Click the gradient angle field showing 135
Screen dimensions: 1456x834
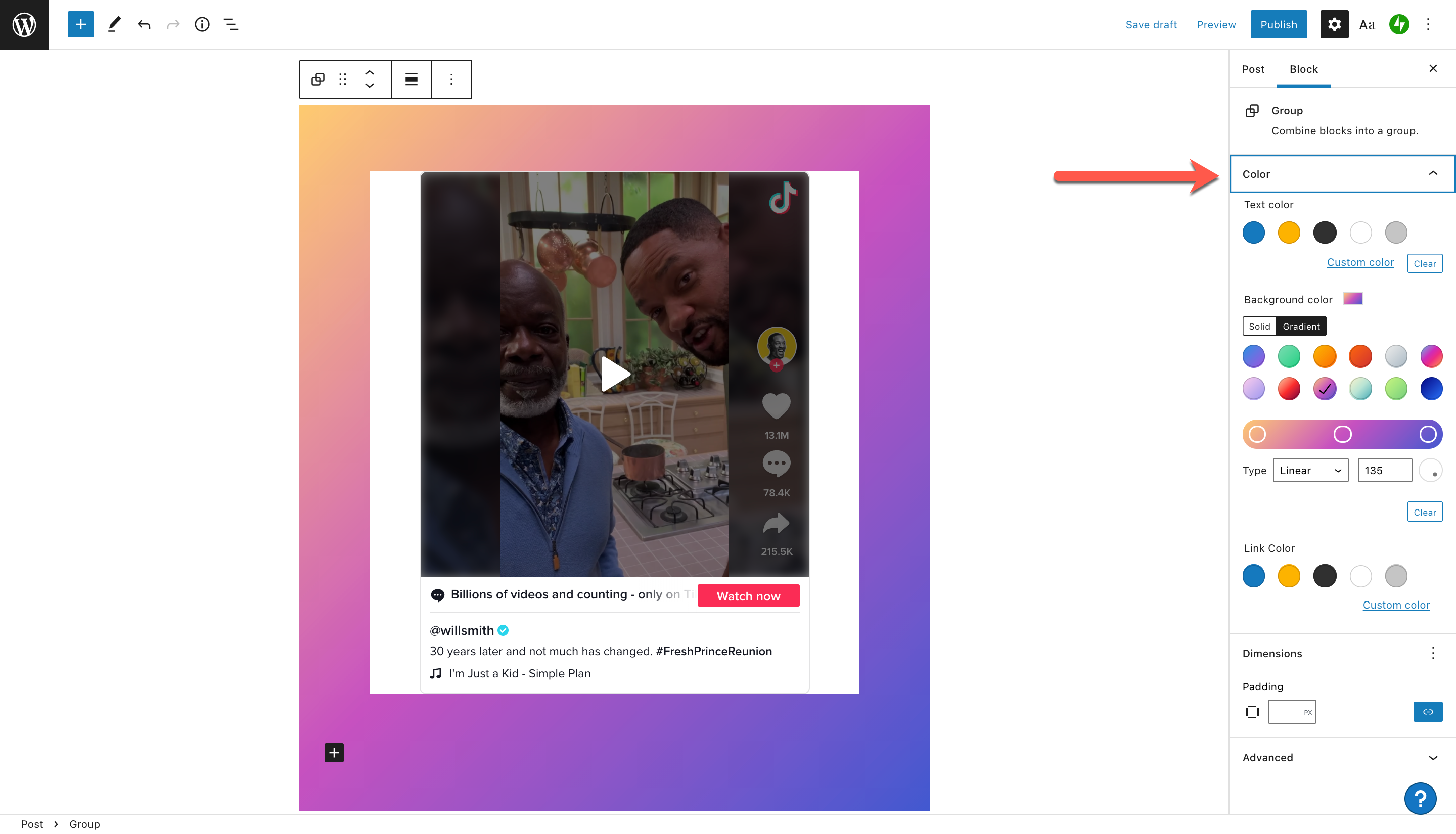click(x=1384, y=470)
